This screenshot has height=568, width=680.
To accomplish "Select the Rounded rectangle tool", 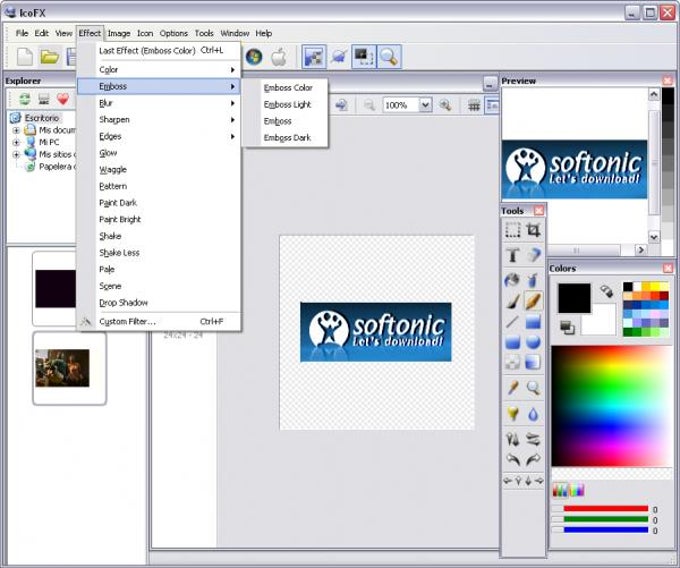I will pyautogui.click(x=513, y=342).
